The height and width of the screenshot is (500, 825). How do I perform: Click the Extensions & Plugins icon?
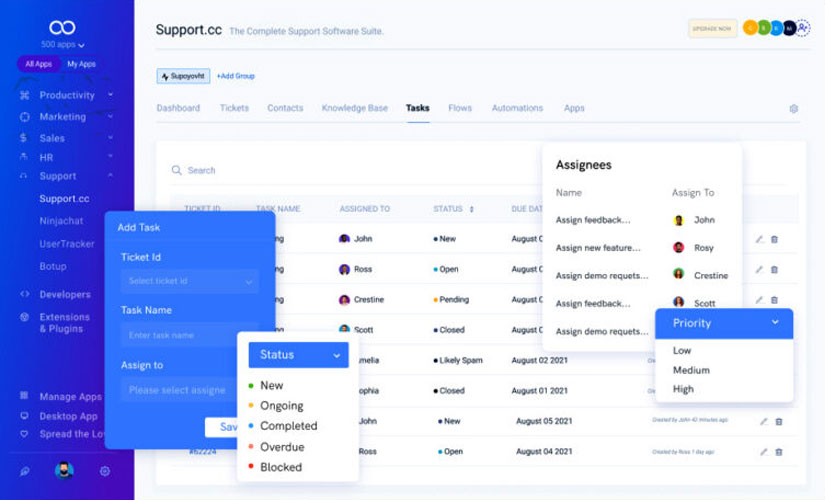coord(24,317)
